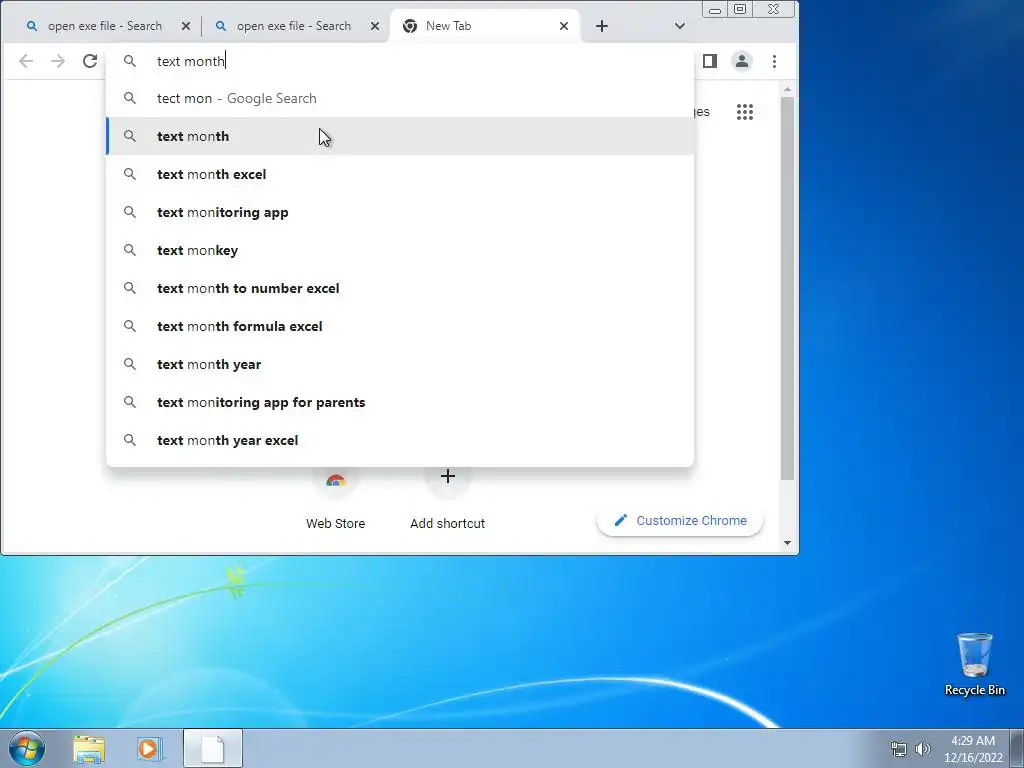
Task: Close the first open exe file tab
Action: tap(186, 26)
